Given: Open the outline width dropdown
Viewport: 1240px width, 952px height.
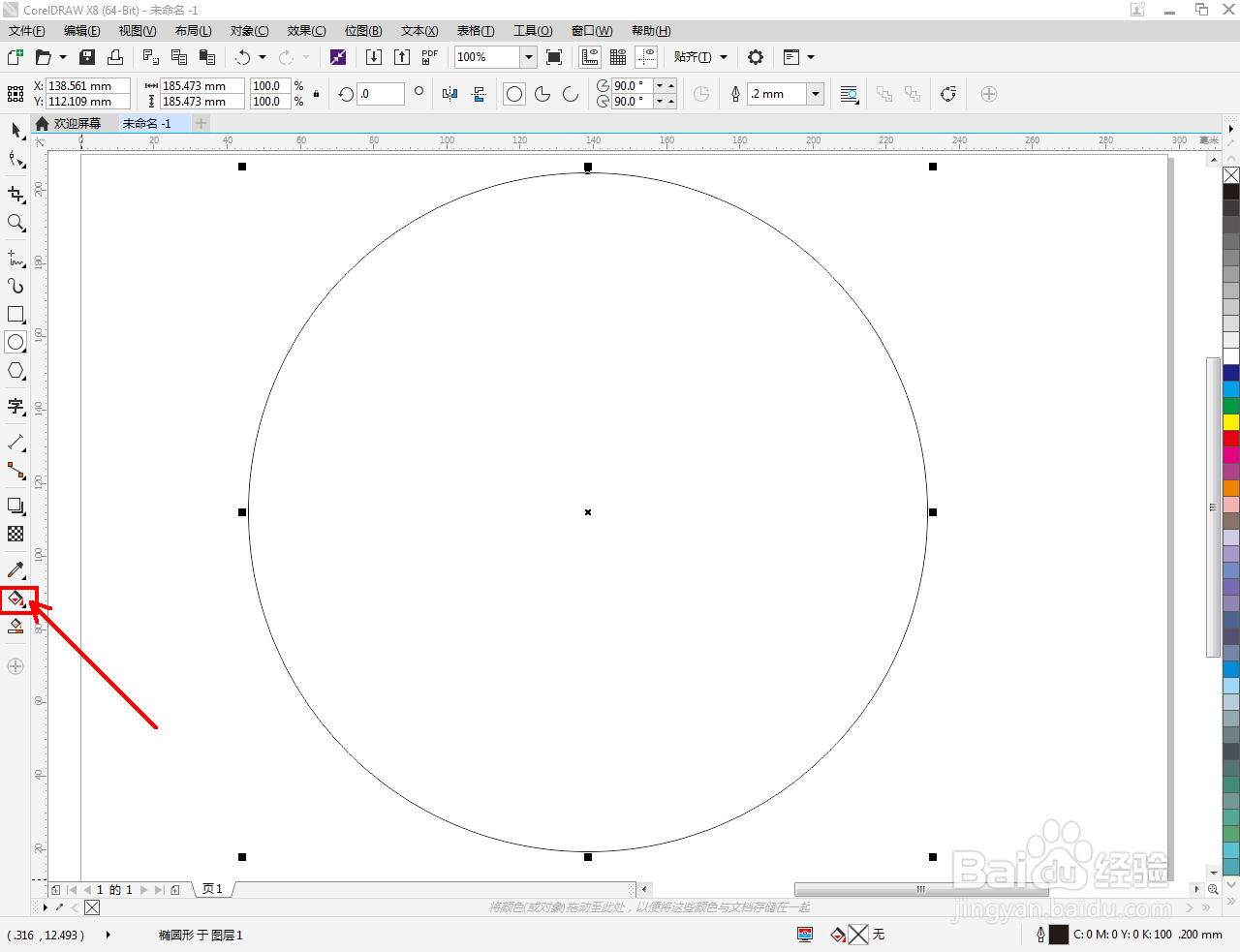Looking at the screenshot, I should tap(816, 94).
